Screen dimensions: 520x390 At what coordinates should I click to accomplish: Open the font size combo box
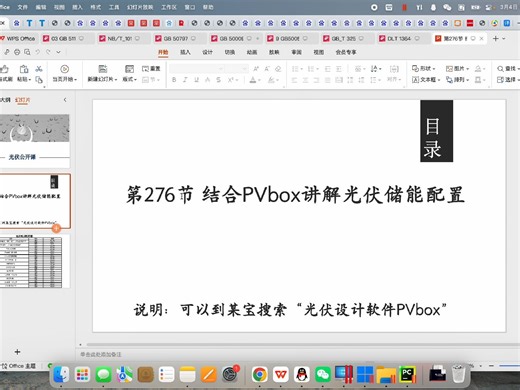[x=237, y=69]
